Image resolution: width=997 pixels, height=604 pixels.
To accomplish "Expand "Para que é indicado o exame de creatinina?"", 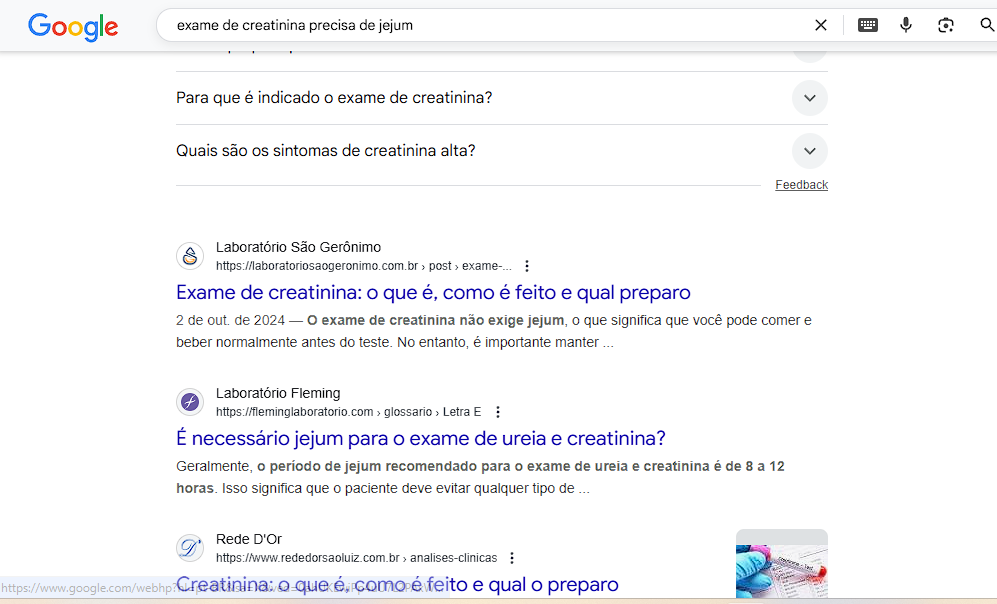I will 809,98.
